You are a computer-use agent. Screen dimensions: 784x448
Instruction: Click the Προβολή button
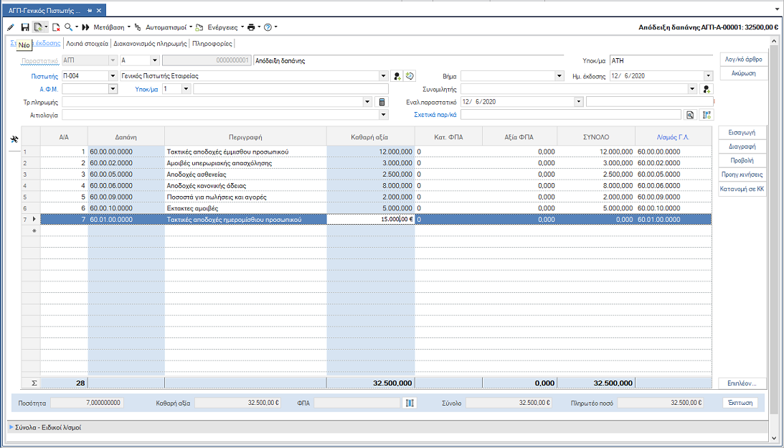(742, 161)
